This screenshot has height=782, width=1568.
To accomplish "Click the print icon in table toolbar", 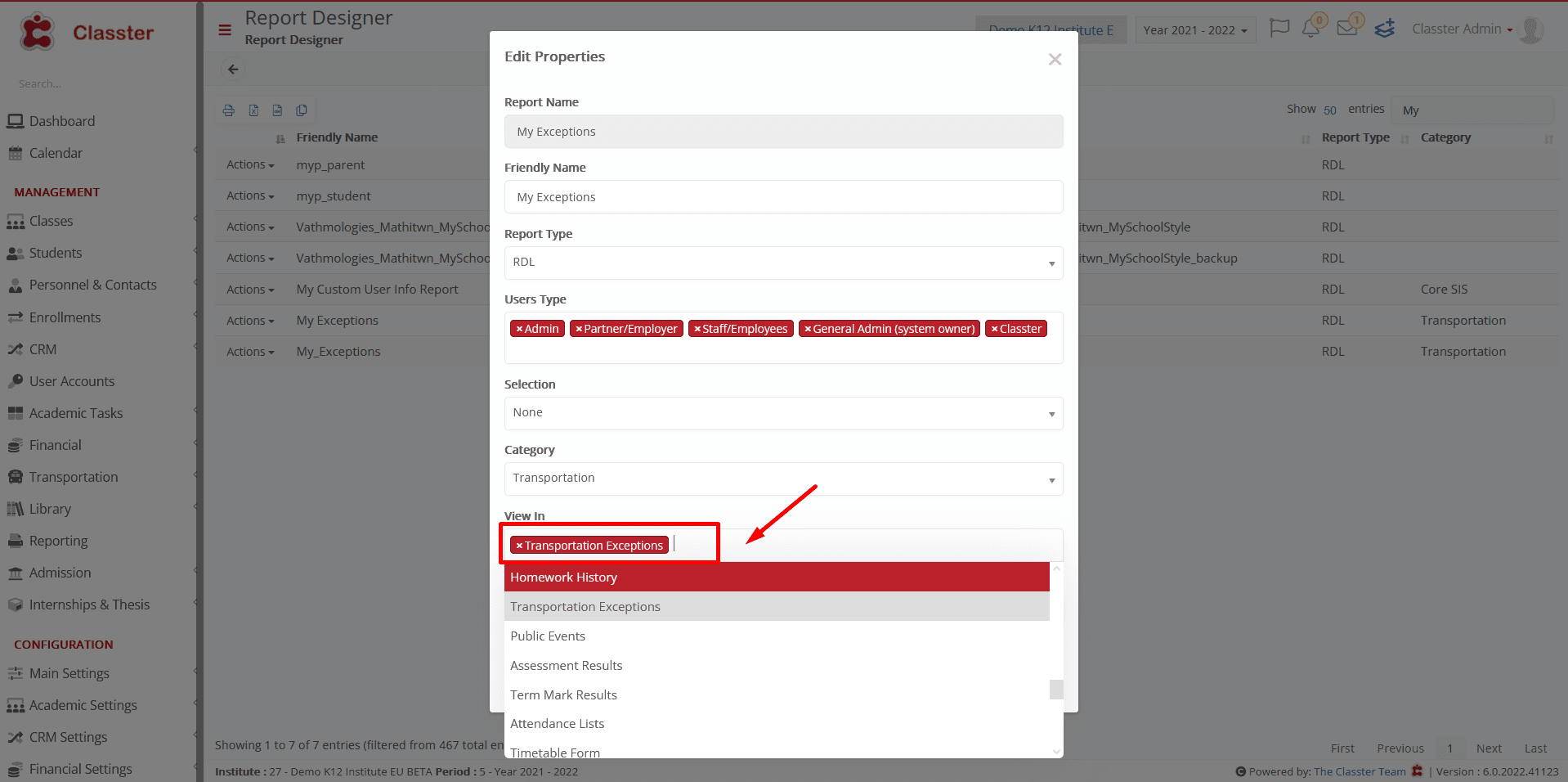I will pos(229,110).
